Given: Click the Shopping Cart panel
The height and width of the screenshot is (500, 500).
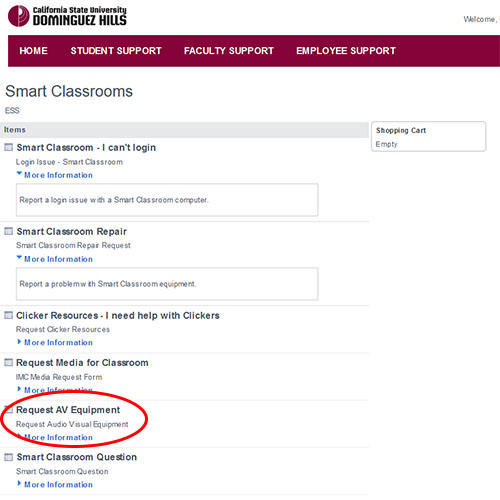Looking at the screenshot, I should [429, 136].
